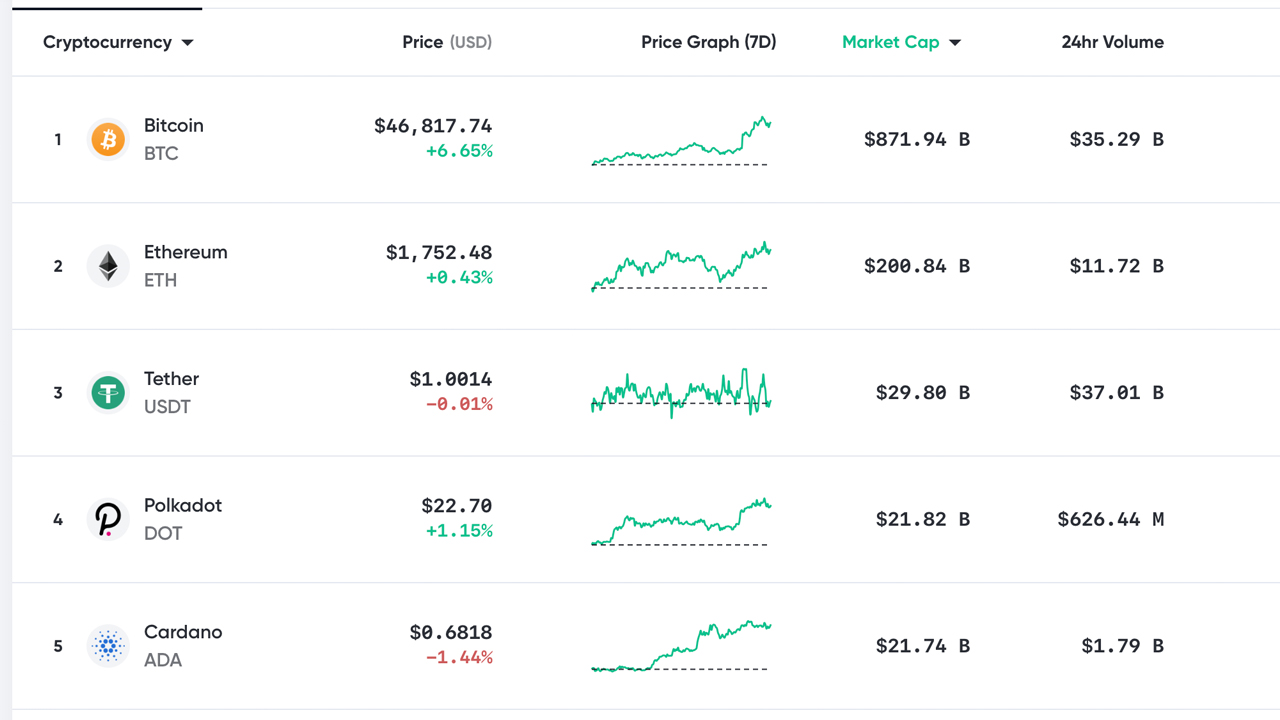
Task: Sort by Price (USD) column header
Action: click(447, 42)
